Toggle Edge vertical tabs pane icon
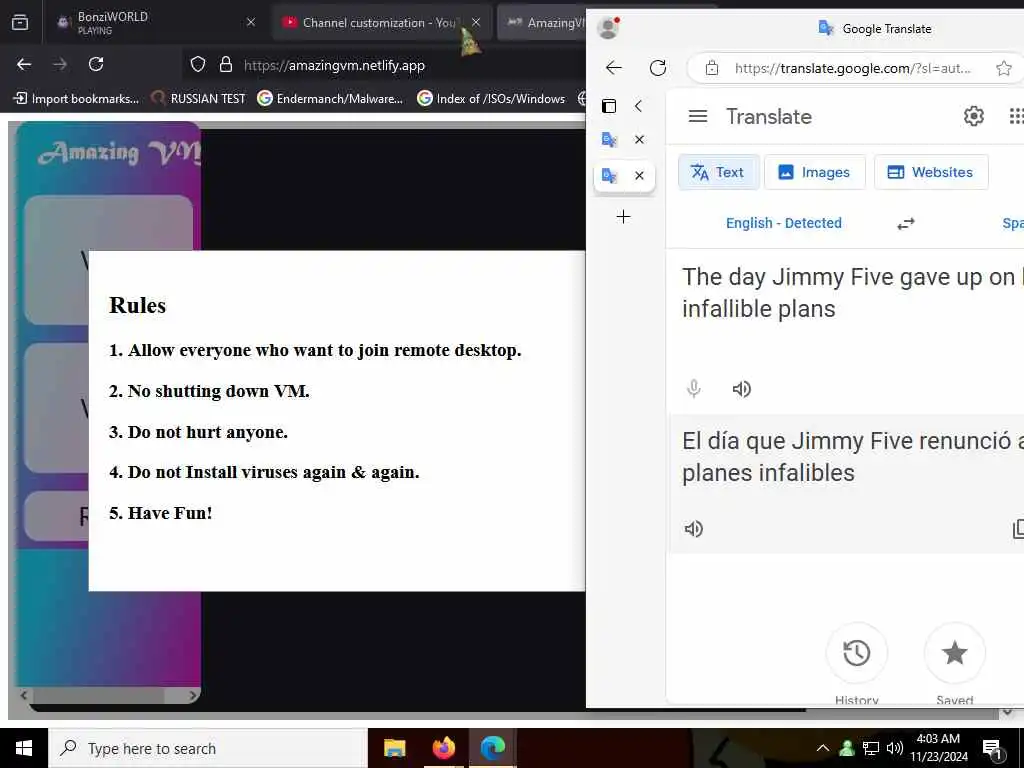The height and width of the screenshot is (768, 1024). 609,106
